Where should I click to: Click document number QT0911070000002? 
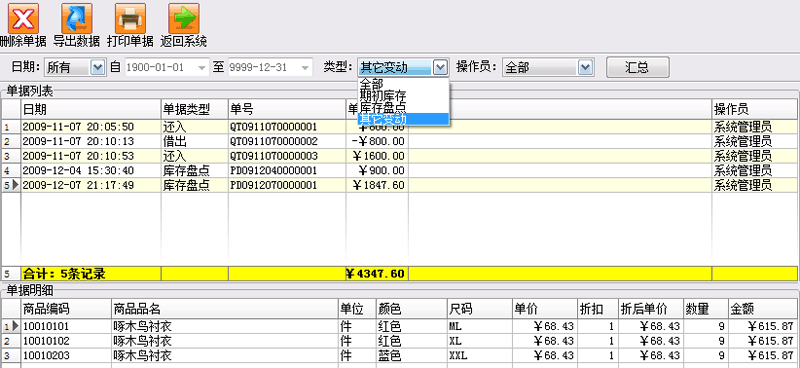[274, 141]
